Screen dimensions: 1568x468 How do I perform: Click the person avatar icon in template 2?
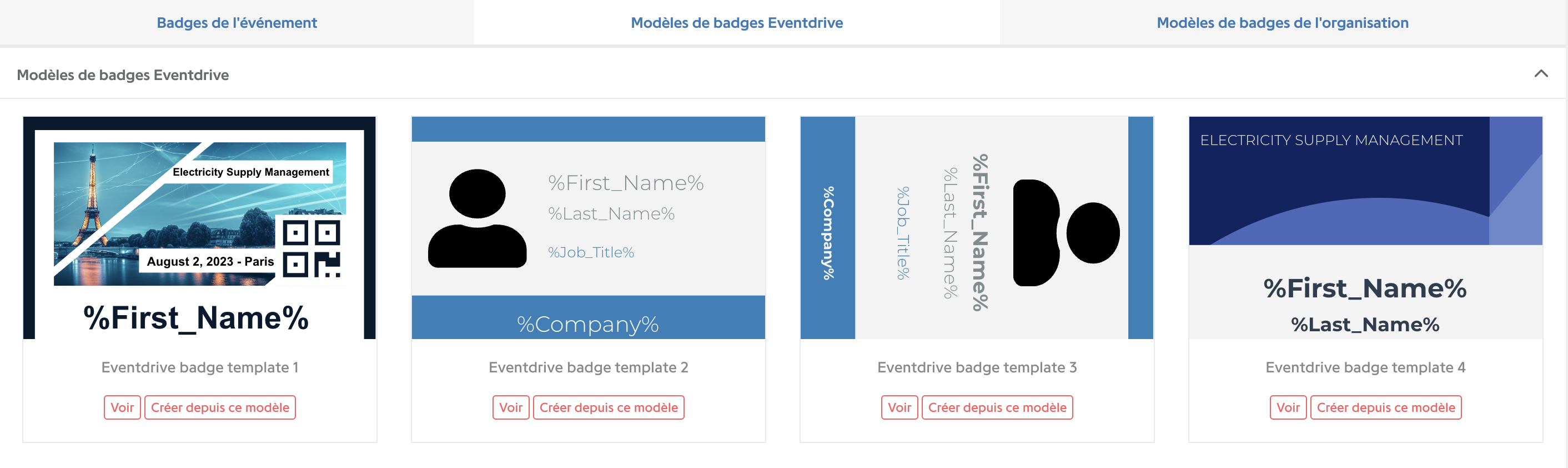pos(477,218)
